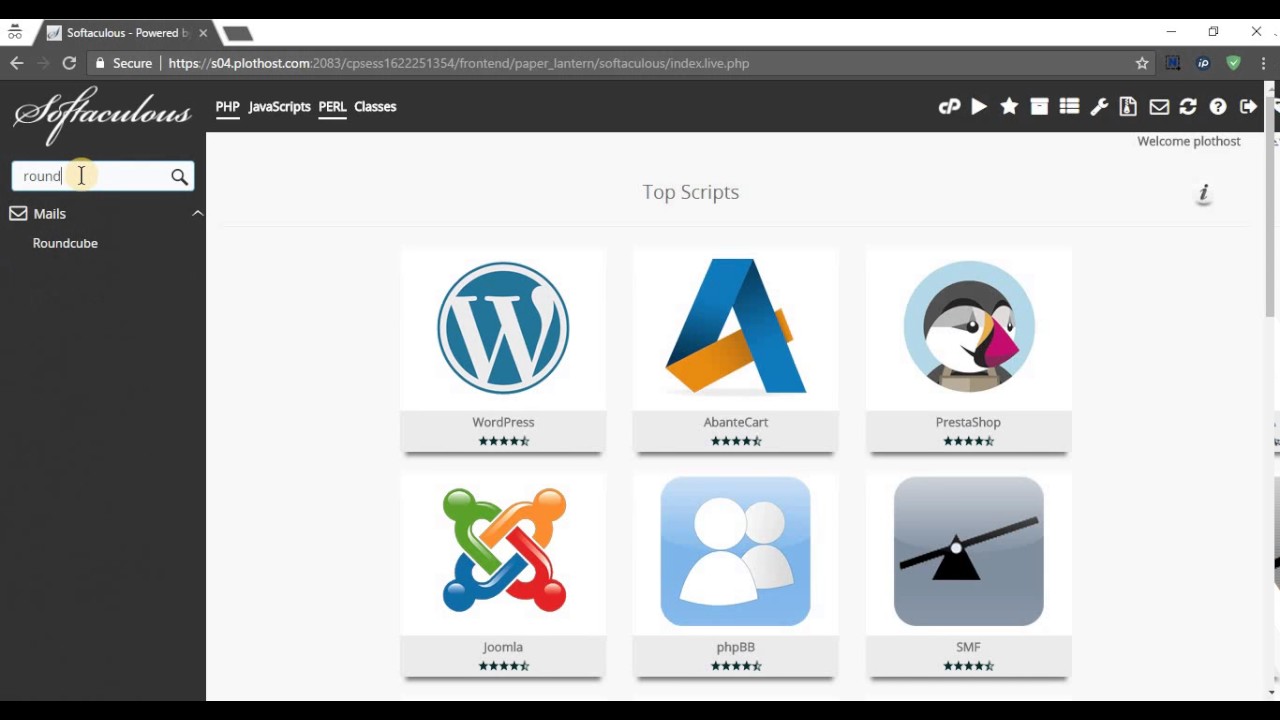This screenshot has width=1280, height=720.
Task: Open the wrench settings icon
Action: pyautogui.click(x=1099, y=107)
